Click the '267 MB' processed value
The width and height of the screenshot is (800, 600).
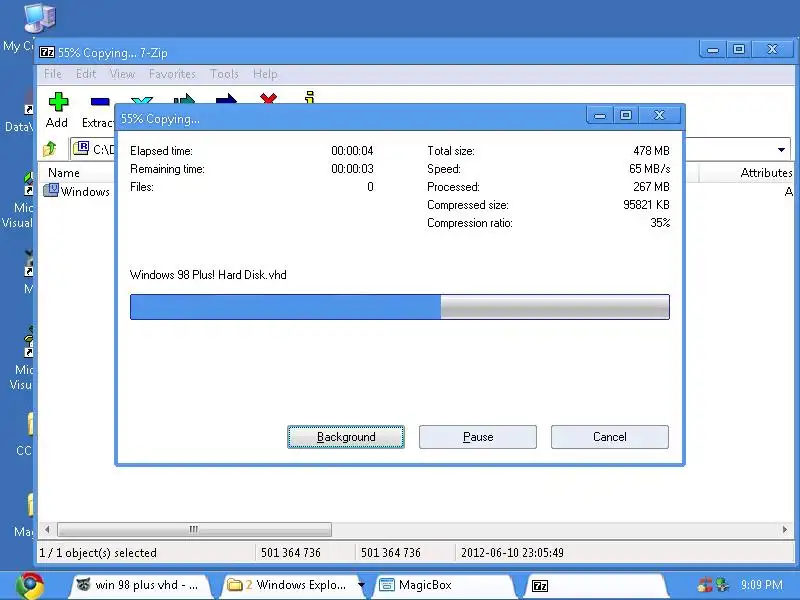pos(652,187)
